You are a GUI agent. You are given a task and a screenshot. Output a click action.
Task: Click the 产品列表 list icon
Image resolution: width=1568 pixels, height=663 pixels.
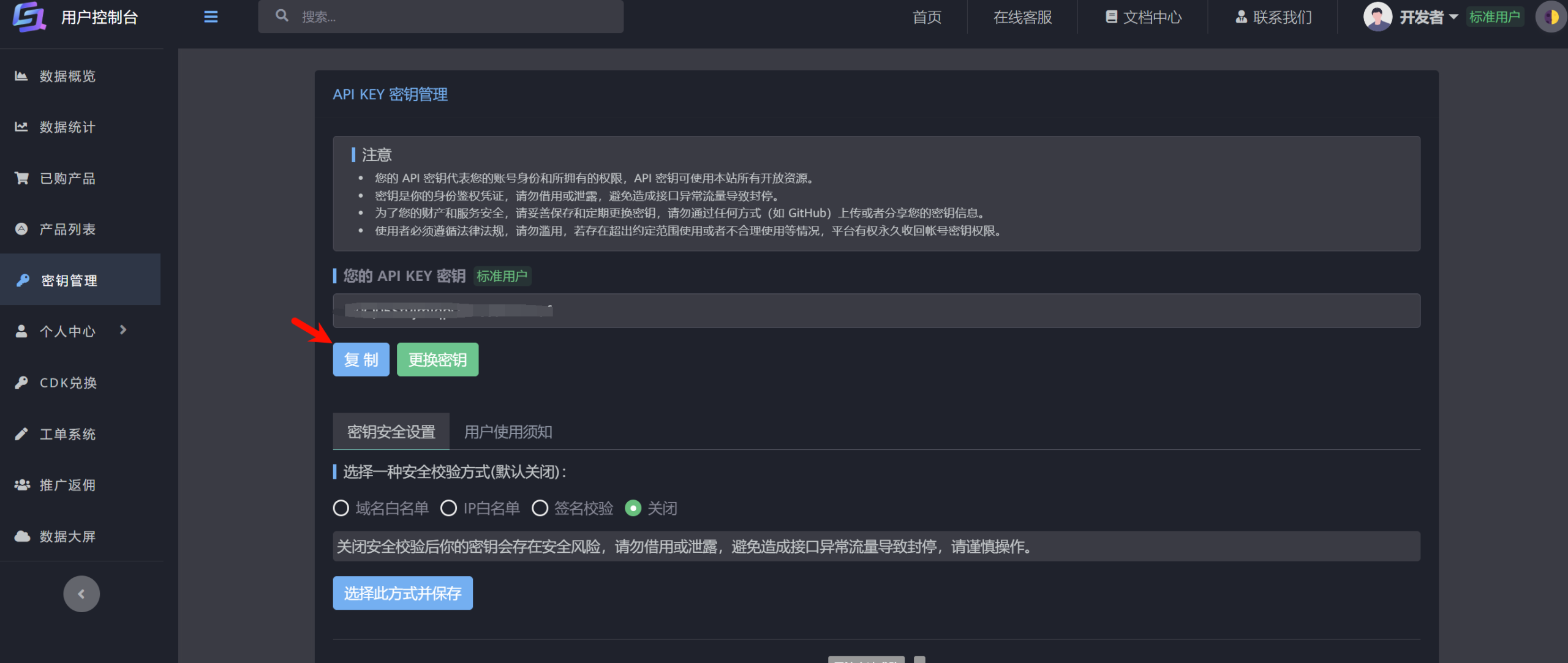click(x=21, y=228)
